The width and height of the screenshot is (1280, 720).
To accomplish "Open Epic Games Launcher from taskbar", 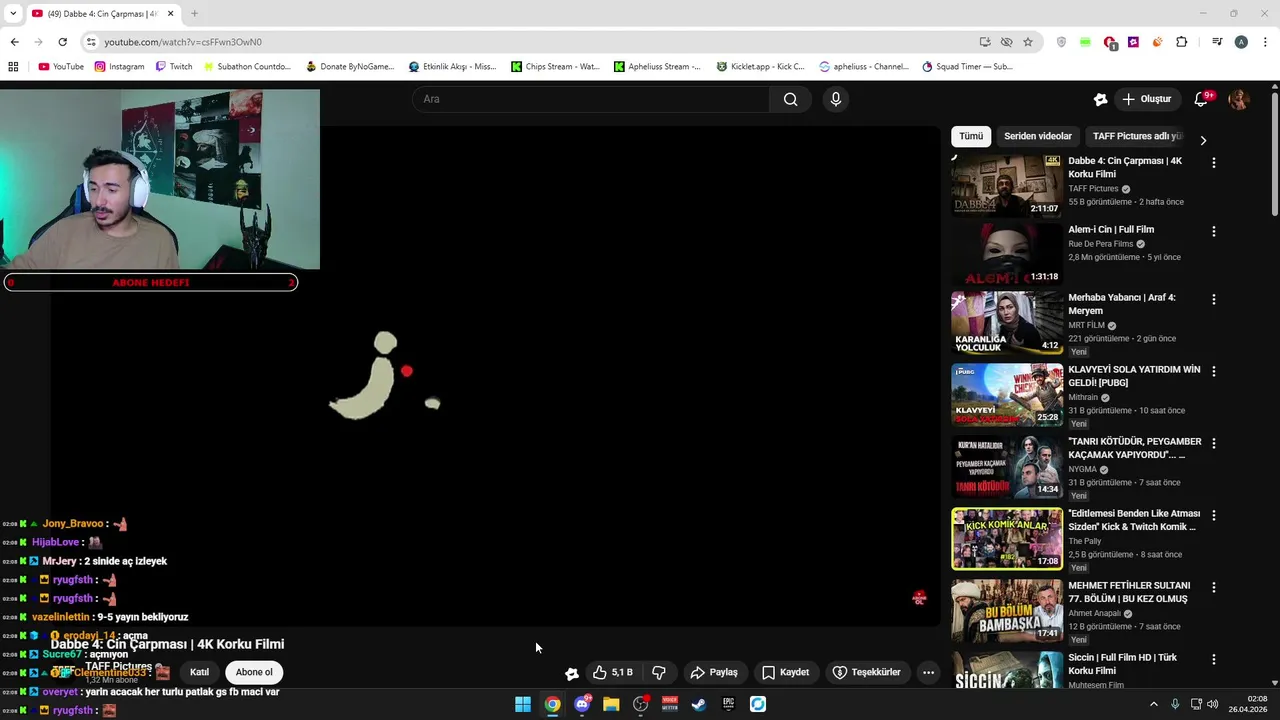I will click(729, 704).
